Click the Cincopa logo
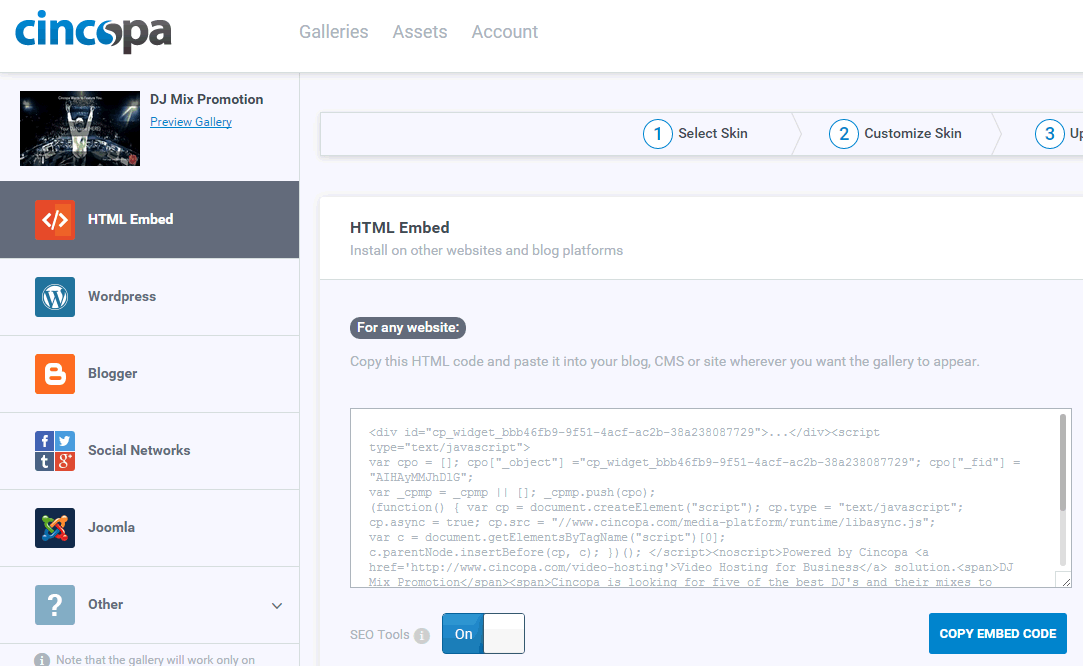The image size is (1083, 666). click(x=93, y=32)
